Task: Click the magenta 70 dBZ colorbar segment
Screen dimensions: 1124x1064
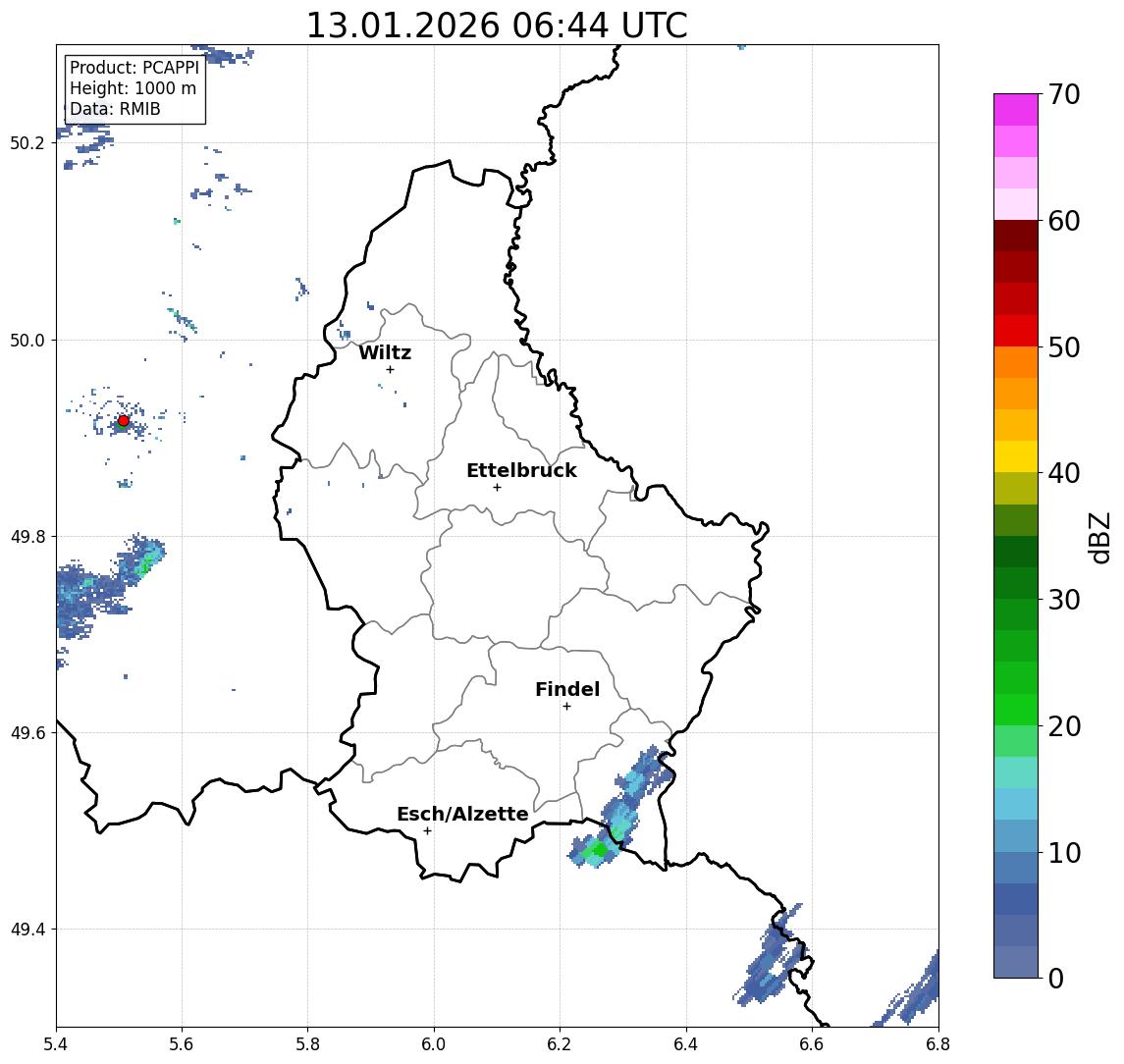Action: [x=1016, y=110]
